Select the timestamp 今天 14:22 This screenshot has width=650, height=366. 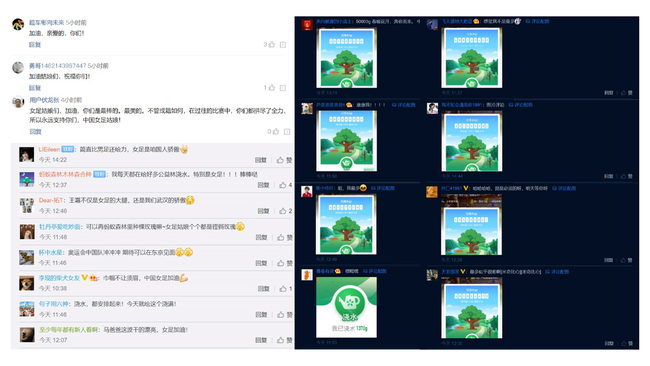(x=53, y=160)
